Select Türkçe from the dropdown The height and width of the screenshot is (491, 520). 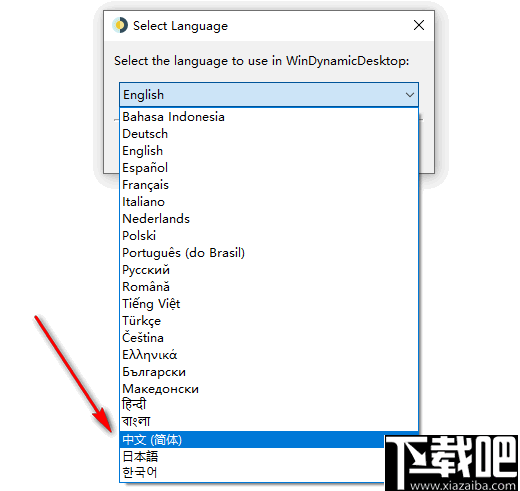pos(269,321)
